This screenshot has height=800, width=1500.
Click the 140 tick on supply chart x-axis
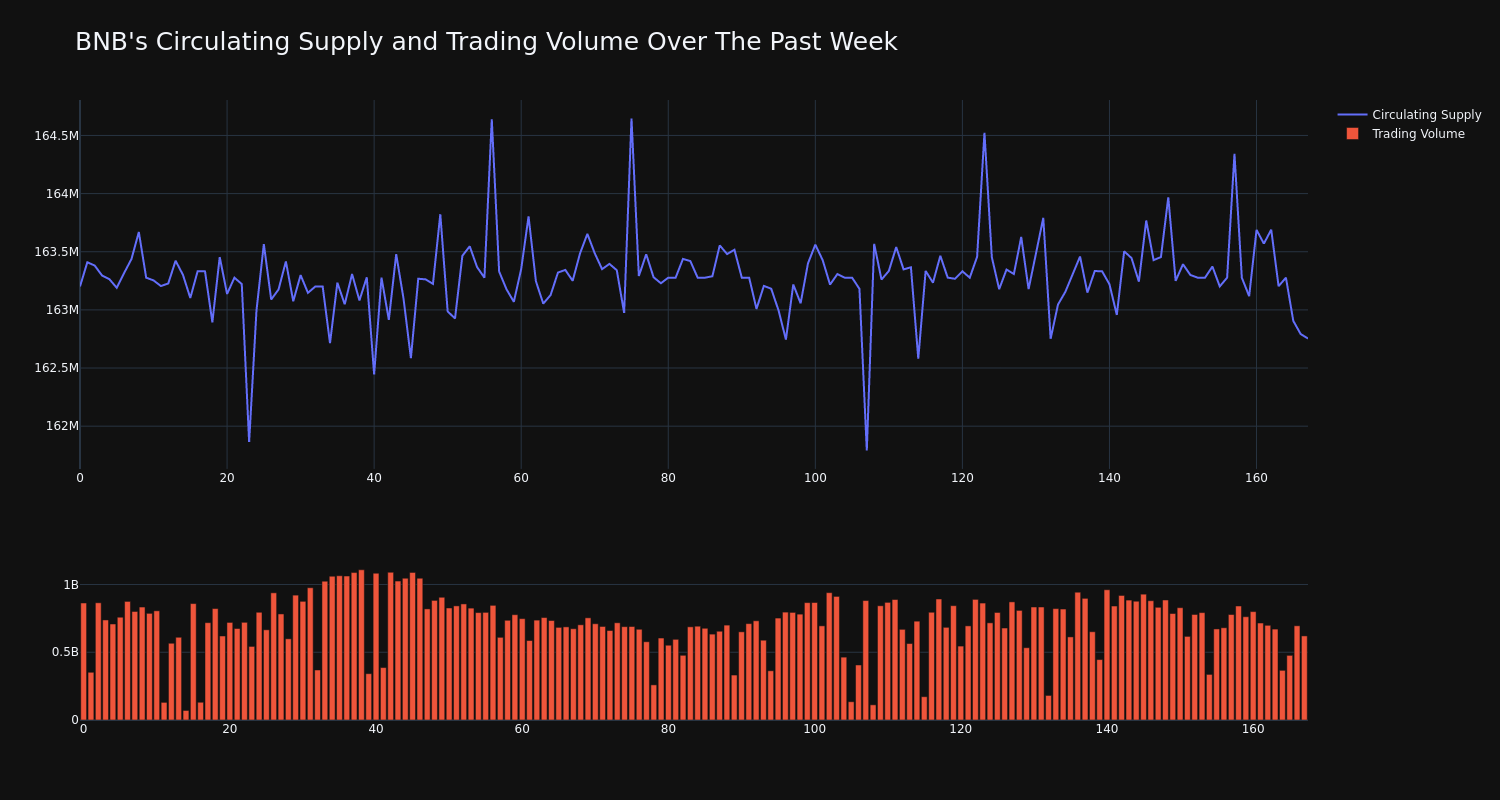click(1109, 478)
